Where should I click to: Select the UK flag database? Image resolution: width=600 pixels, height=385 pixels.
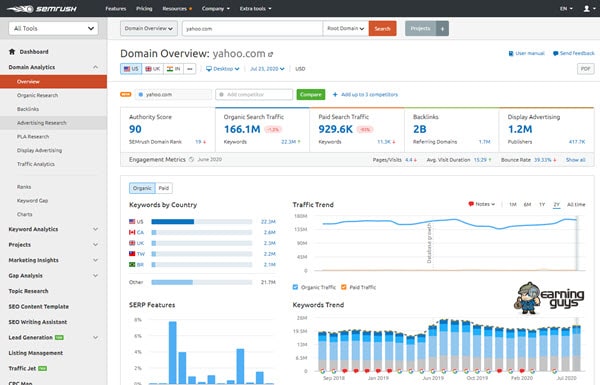click(152, 69)
